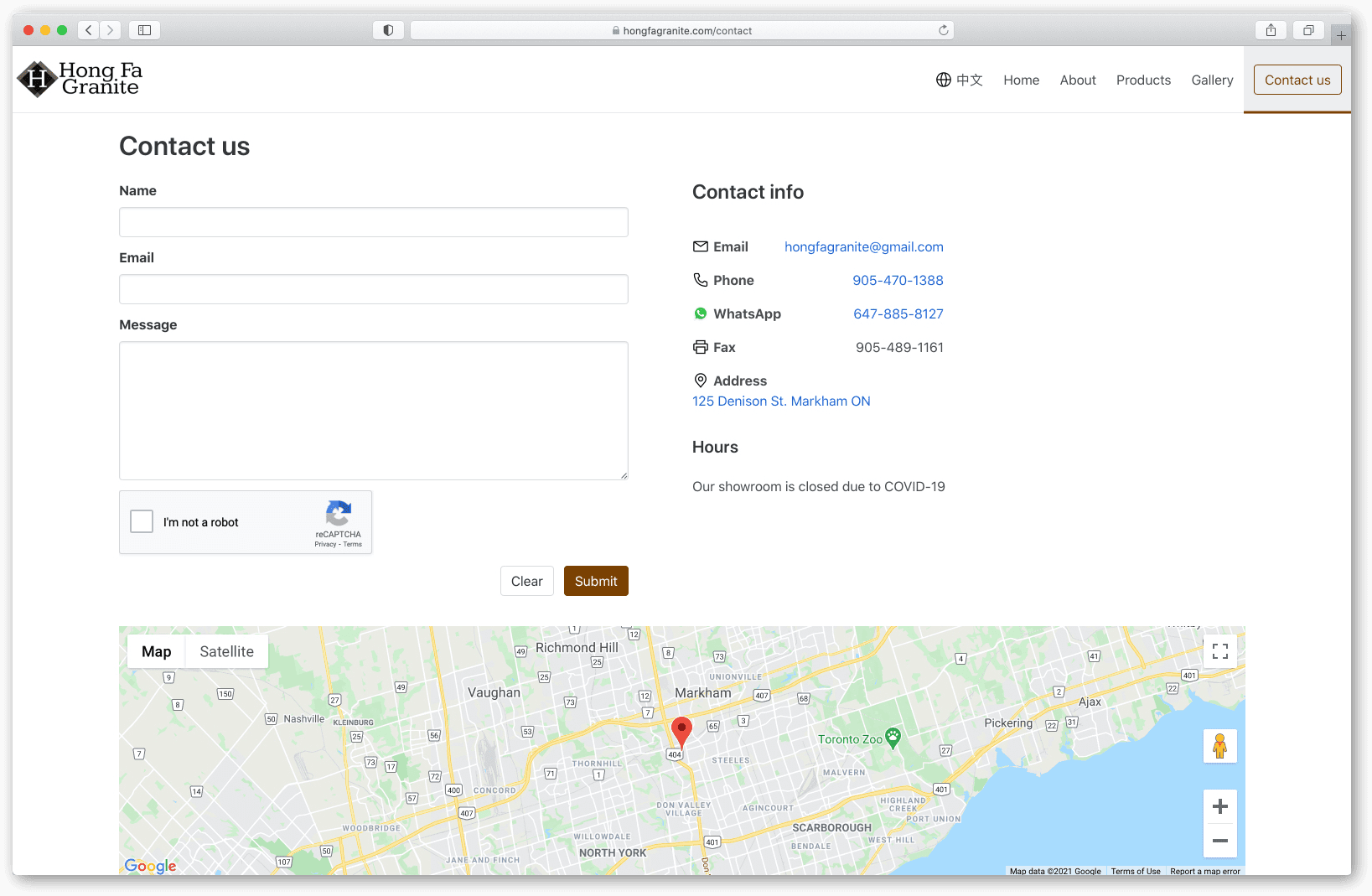This screenshot has width=1372, height=896.
Task: Click the email envelope icon
Action: (701, 246)
